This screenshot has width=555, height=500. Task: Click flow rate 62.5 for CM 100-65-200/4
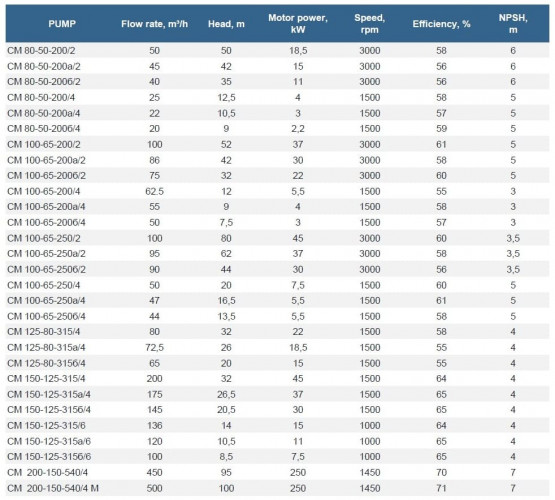pyautogui.click(x=154, y=191)
